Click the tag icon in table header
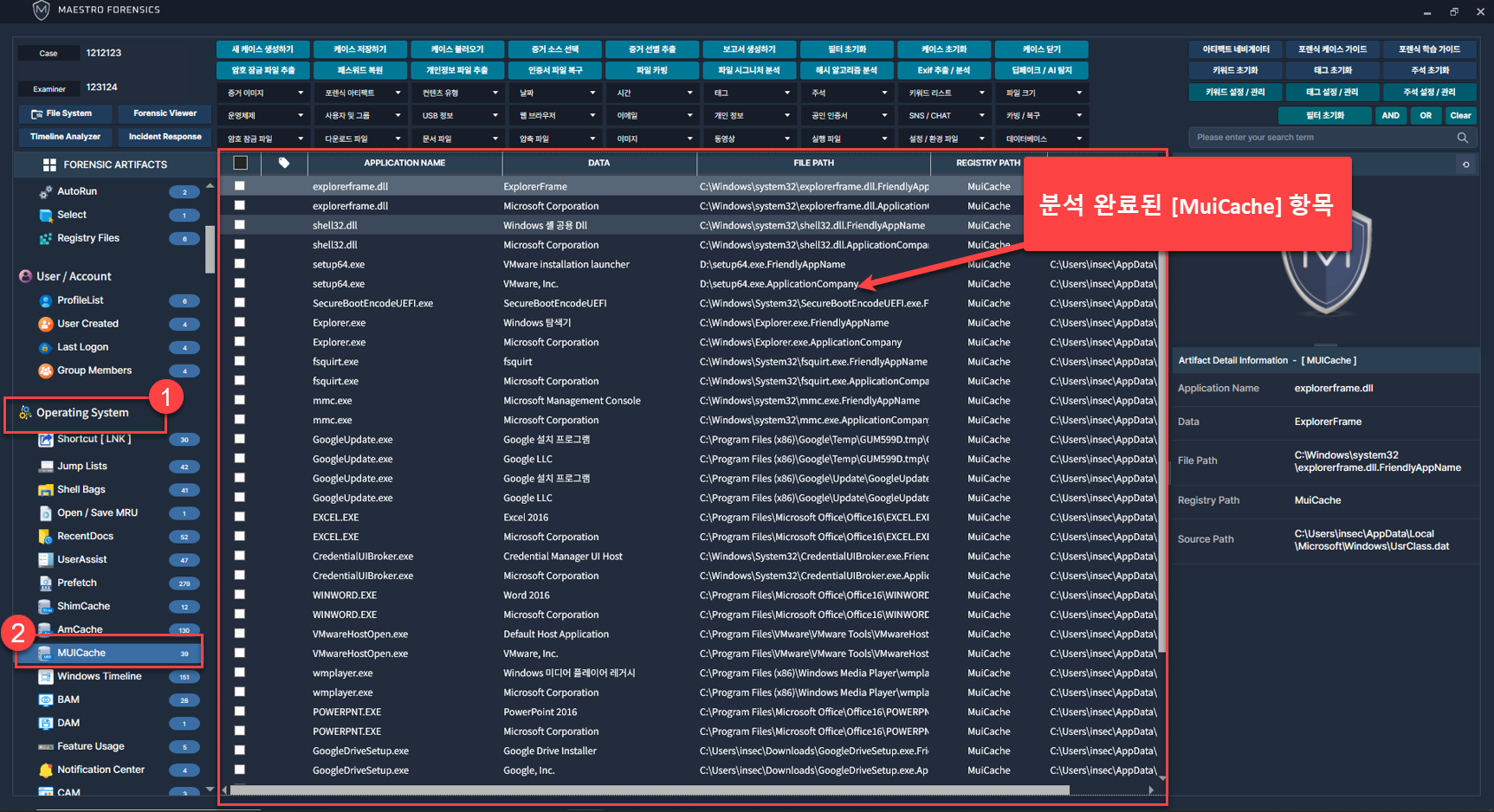The height and width of the screenshot is (812, 1494). pyautogui.click(x=284, y=163)
